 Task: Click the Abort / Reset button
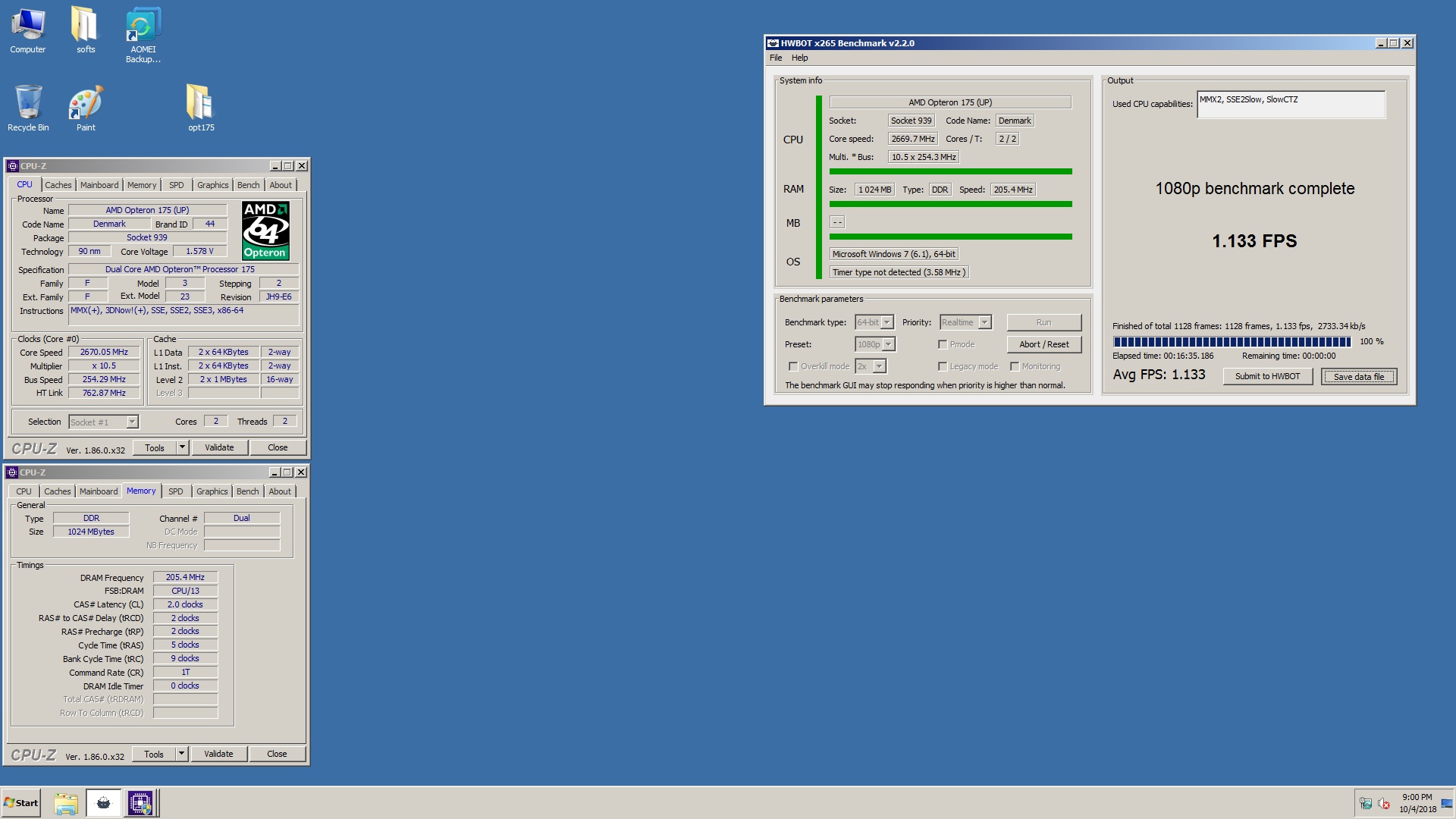(1044, 344)
